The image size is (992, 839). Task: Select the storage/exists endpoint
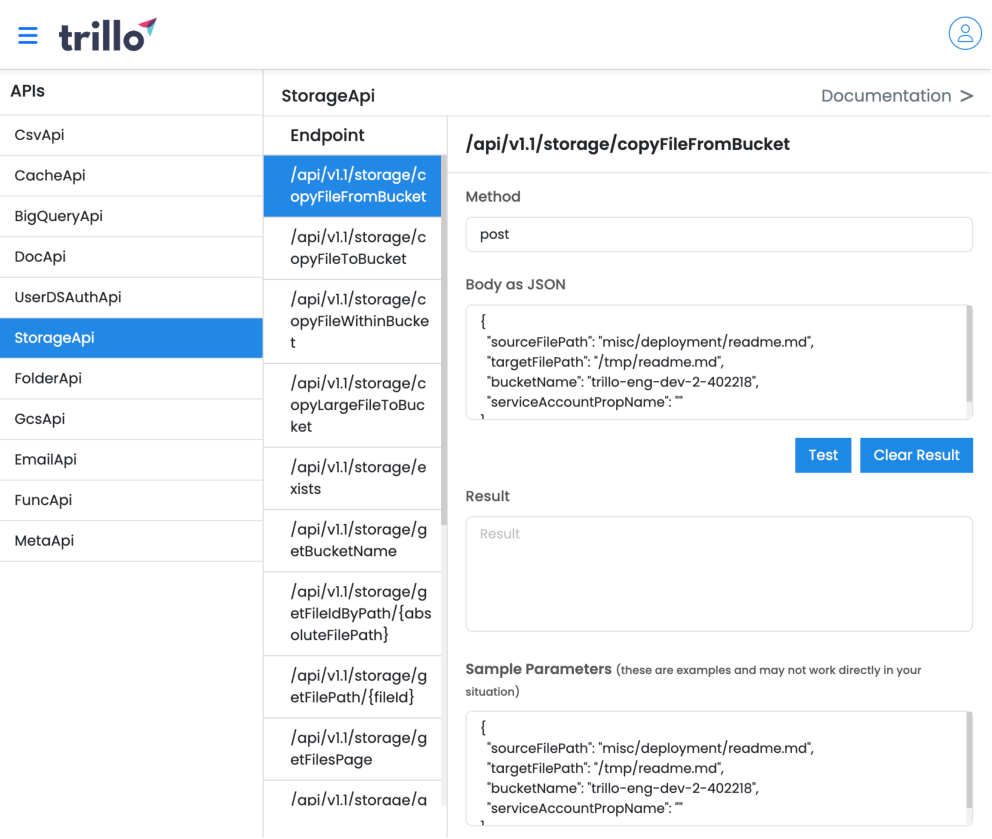pyautogui.click(x=352, y=478)
